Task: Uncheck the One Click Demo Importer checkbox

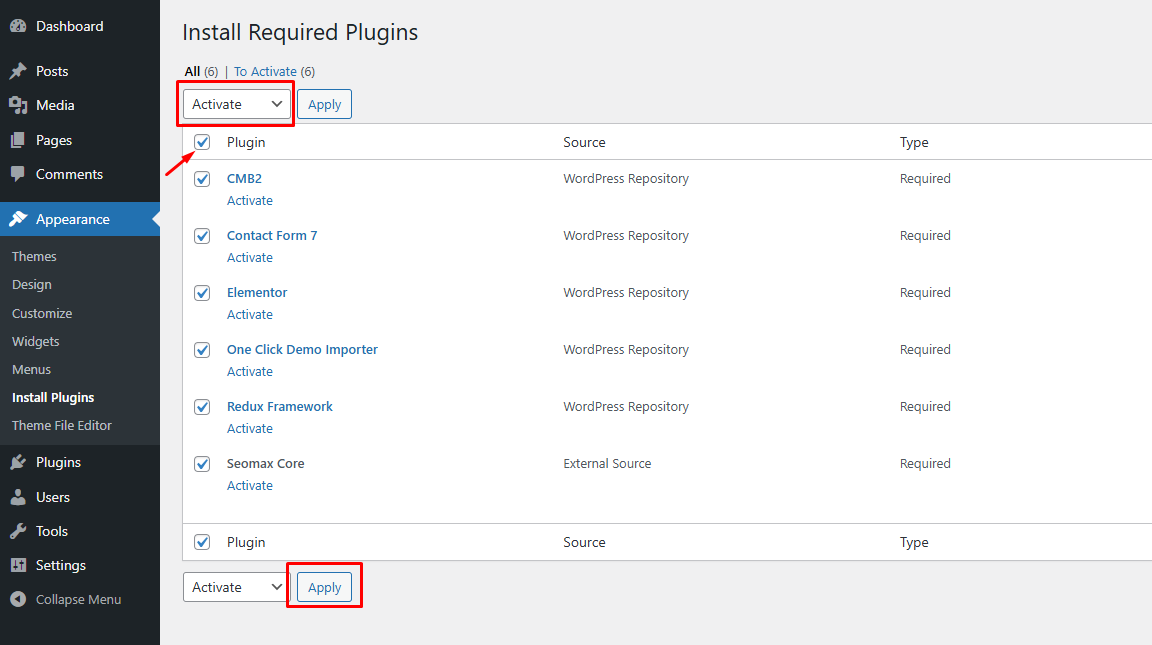Action: tap(202, 350)
